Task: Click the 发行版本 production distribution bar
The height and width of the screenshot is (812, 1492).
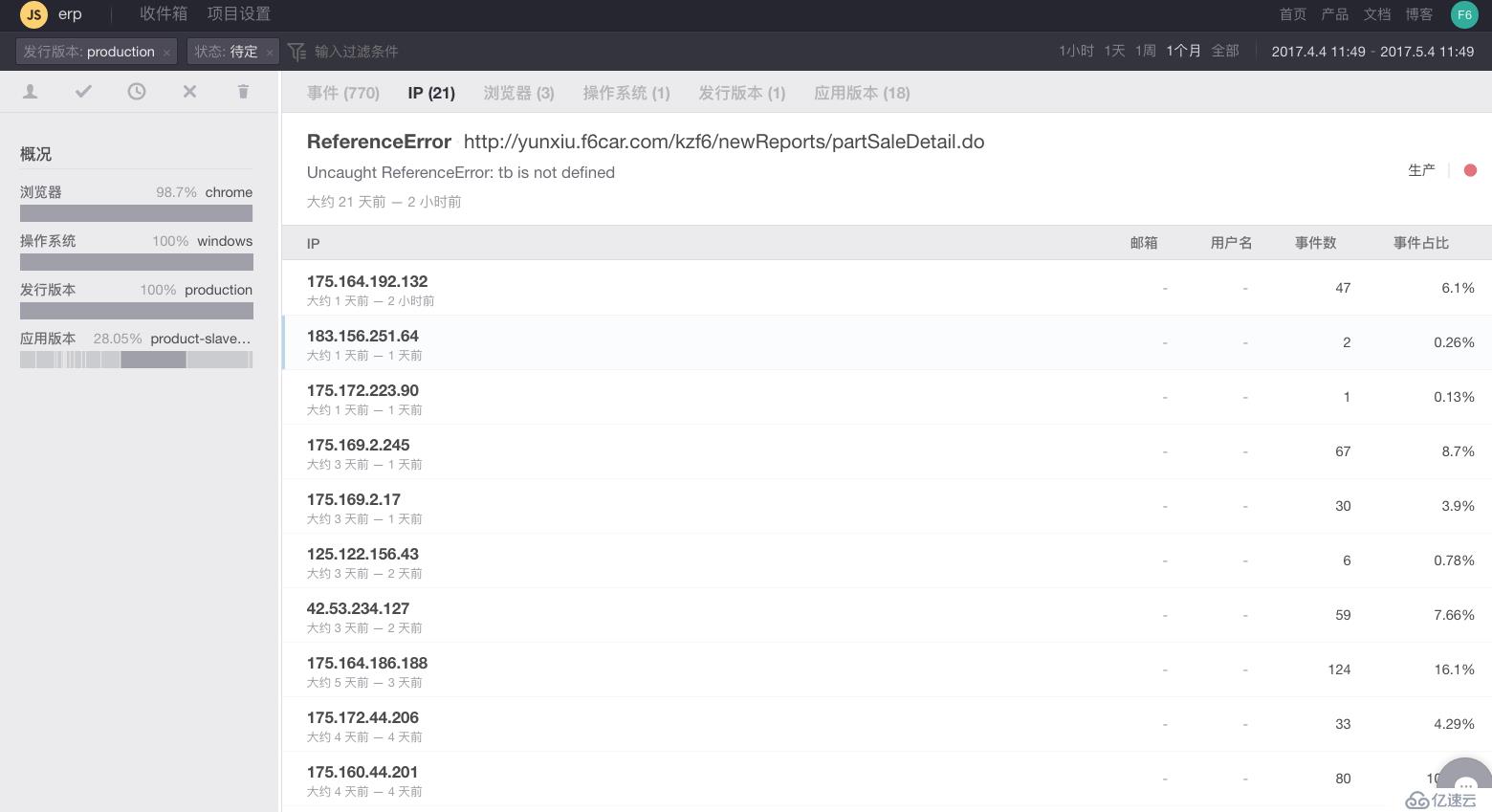Action: [137, 311]
